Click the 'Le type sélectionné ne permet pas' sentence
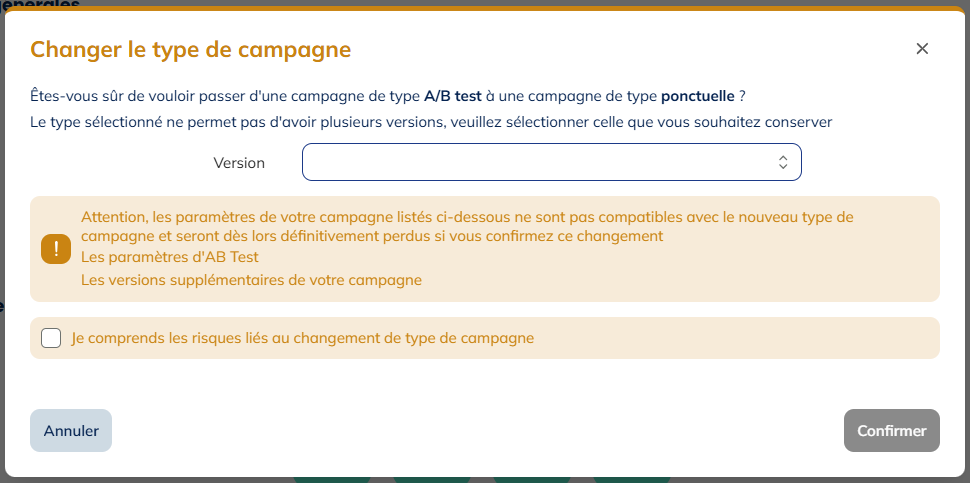The width and height of the screenshot is (970, 483). pyautogui.click(x=431, y=122)
